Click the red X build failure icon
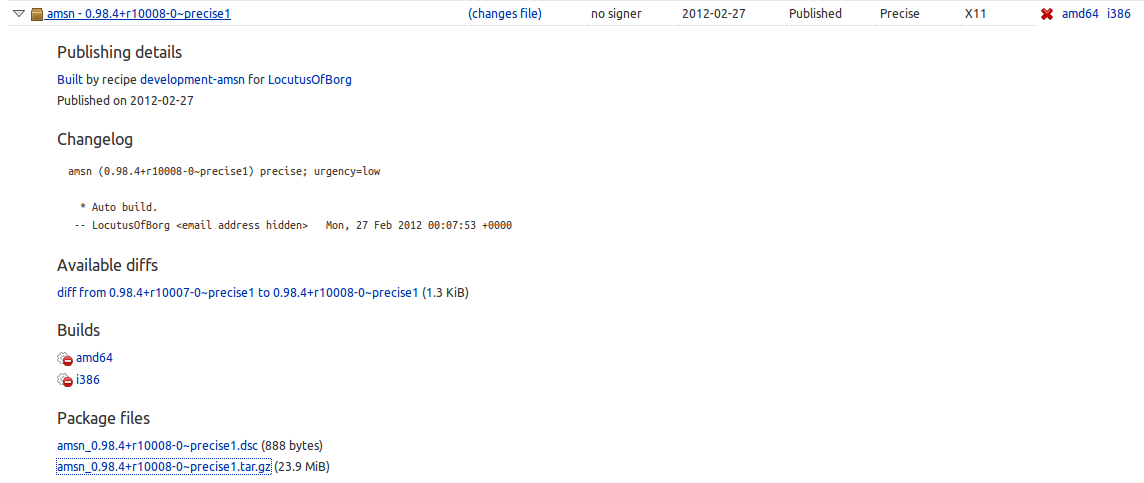The height and width of the screenshot is (483, 1144). (1047, 14)
